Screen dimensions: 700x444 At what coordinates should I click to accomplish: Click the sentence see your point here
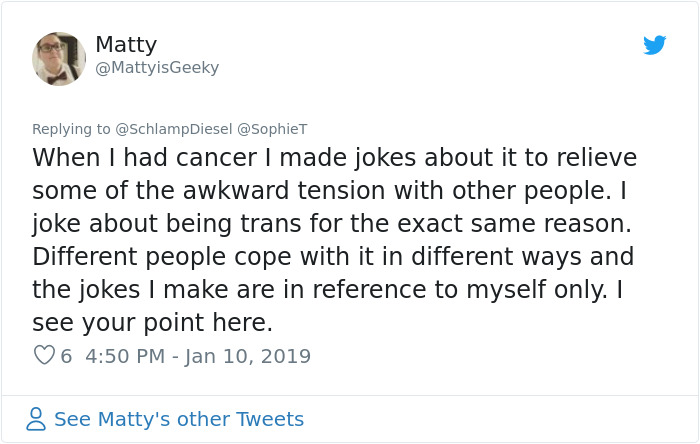pyautogui.click(x=152, y=323)
